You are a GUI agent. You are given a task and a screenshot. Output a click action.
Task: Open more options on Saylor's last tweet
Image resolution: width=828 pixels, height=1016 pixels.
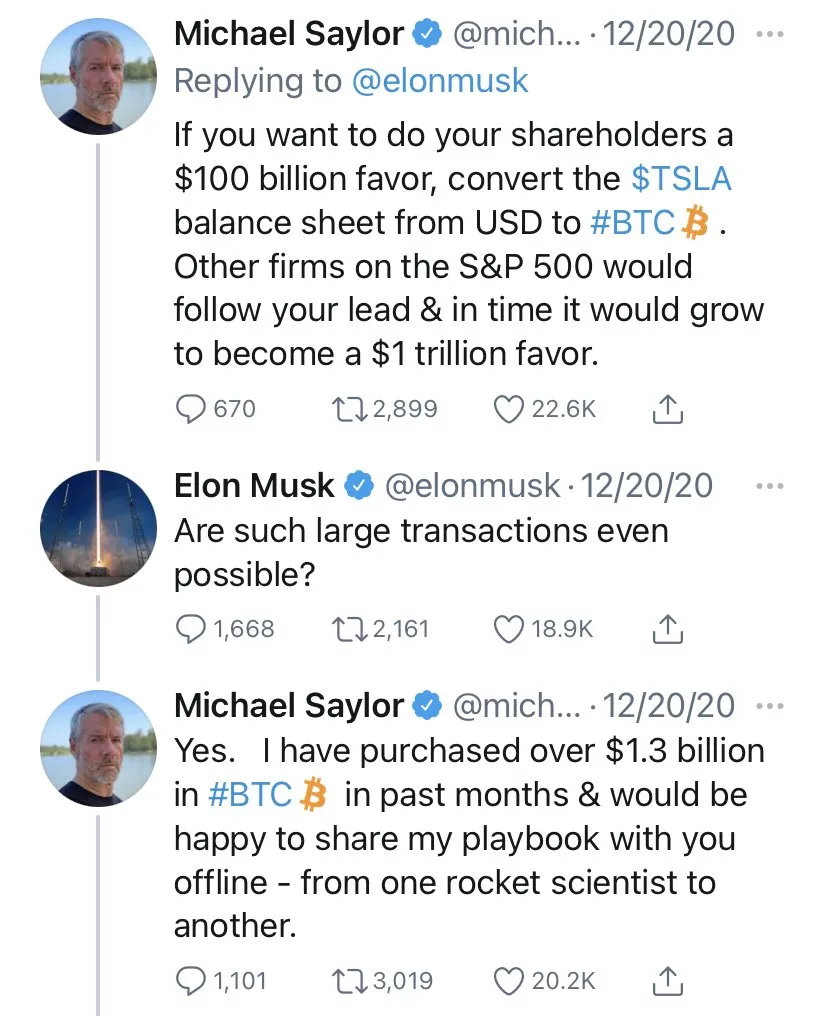771,706
